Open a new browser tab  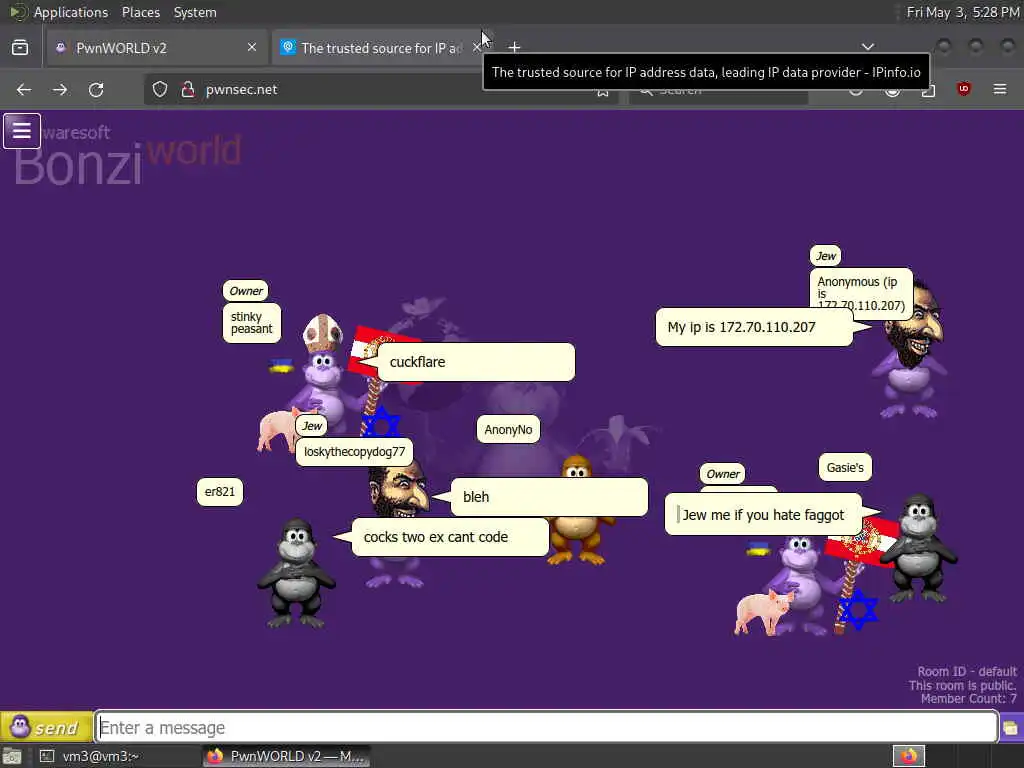pyautogui.click(x=515, y=47)
